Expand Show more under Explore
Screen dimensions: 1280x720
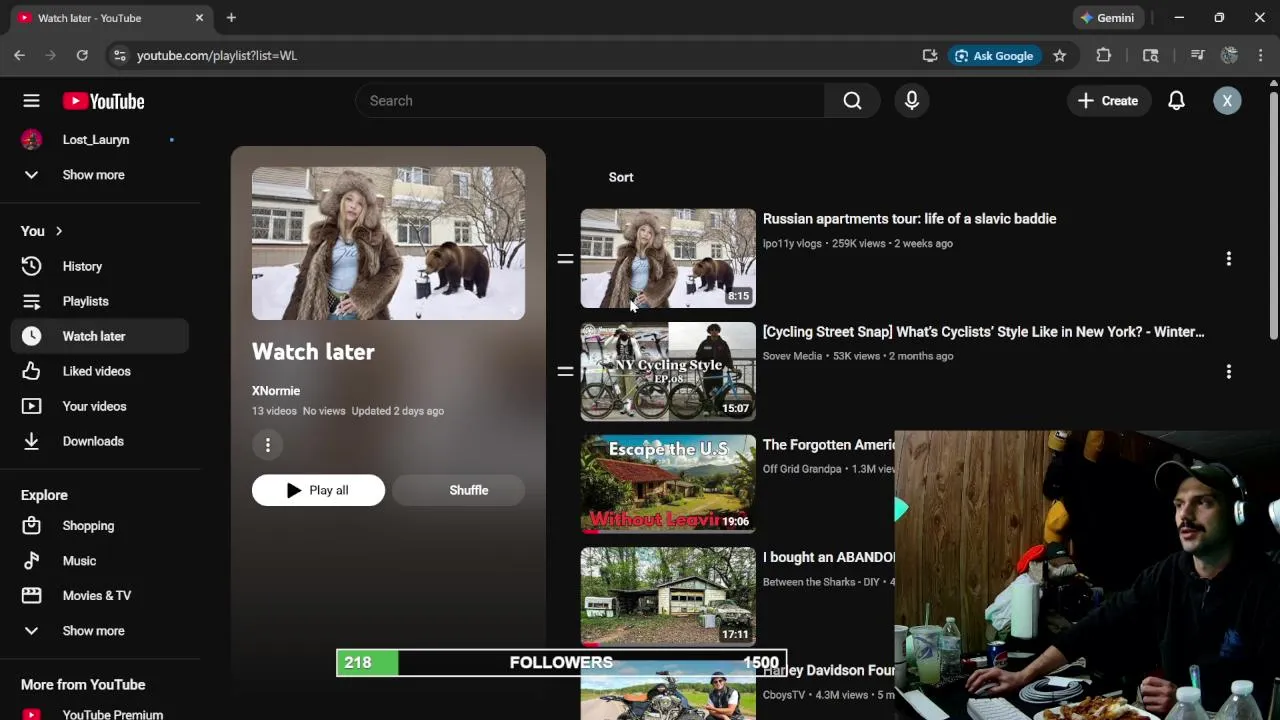coord(100,631)
